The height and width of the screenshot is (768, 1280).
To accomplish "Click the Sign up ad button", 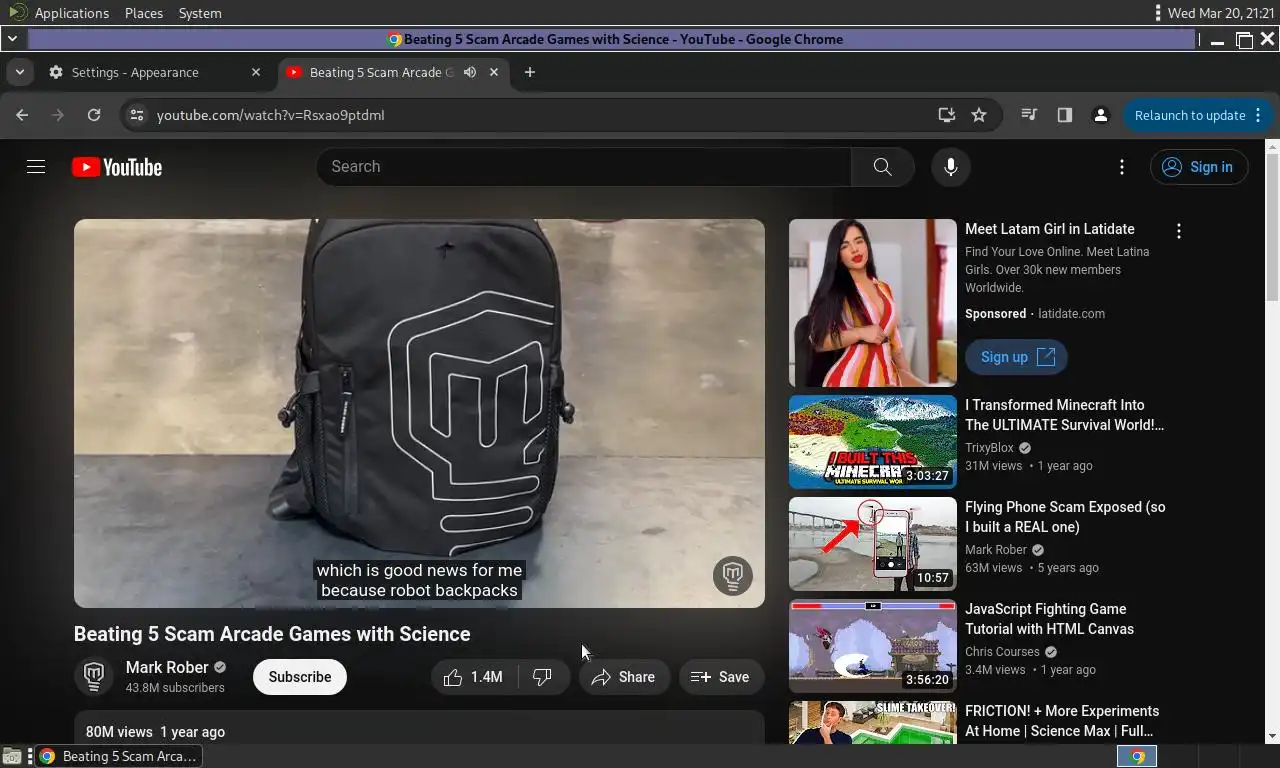I will (1016, 357).
